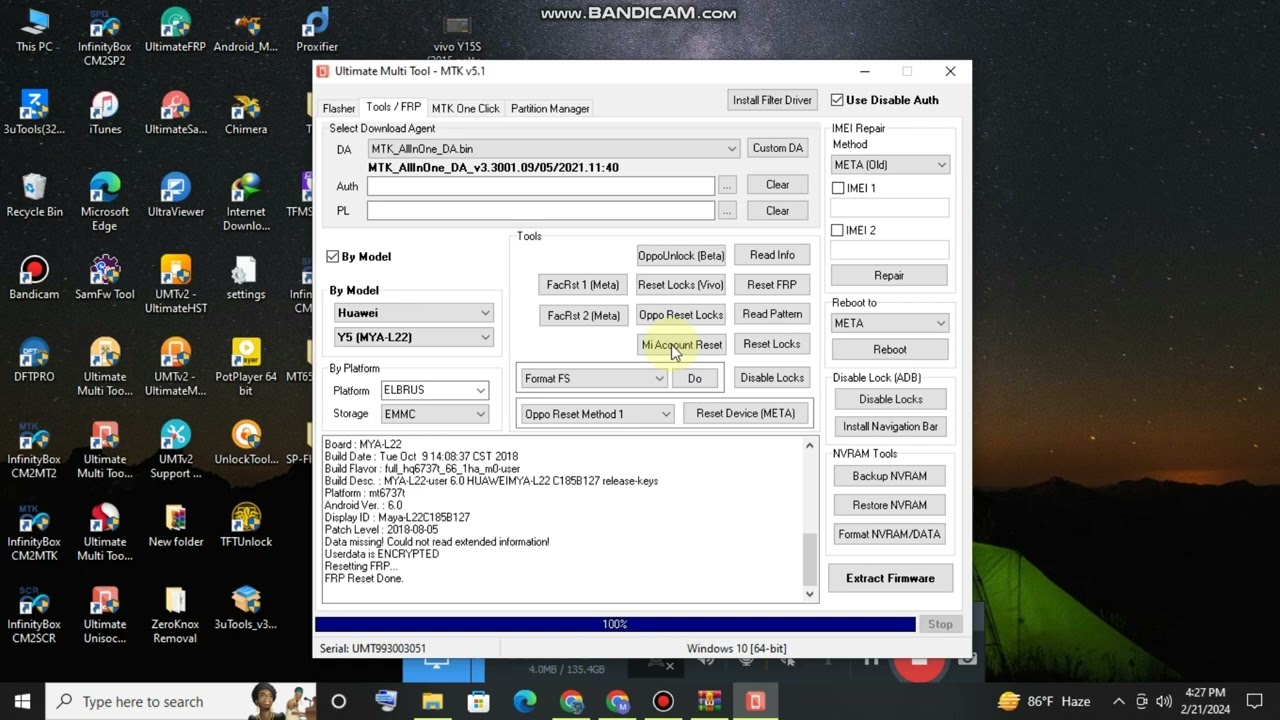Open Microsoft Store from the taskbar
Screen dimensions: 1280x720
pos(478,701)
